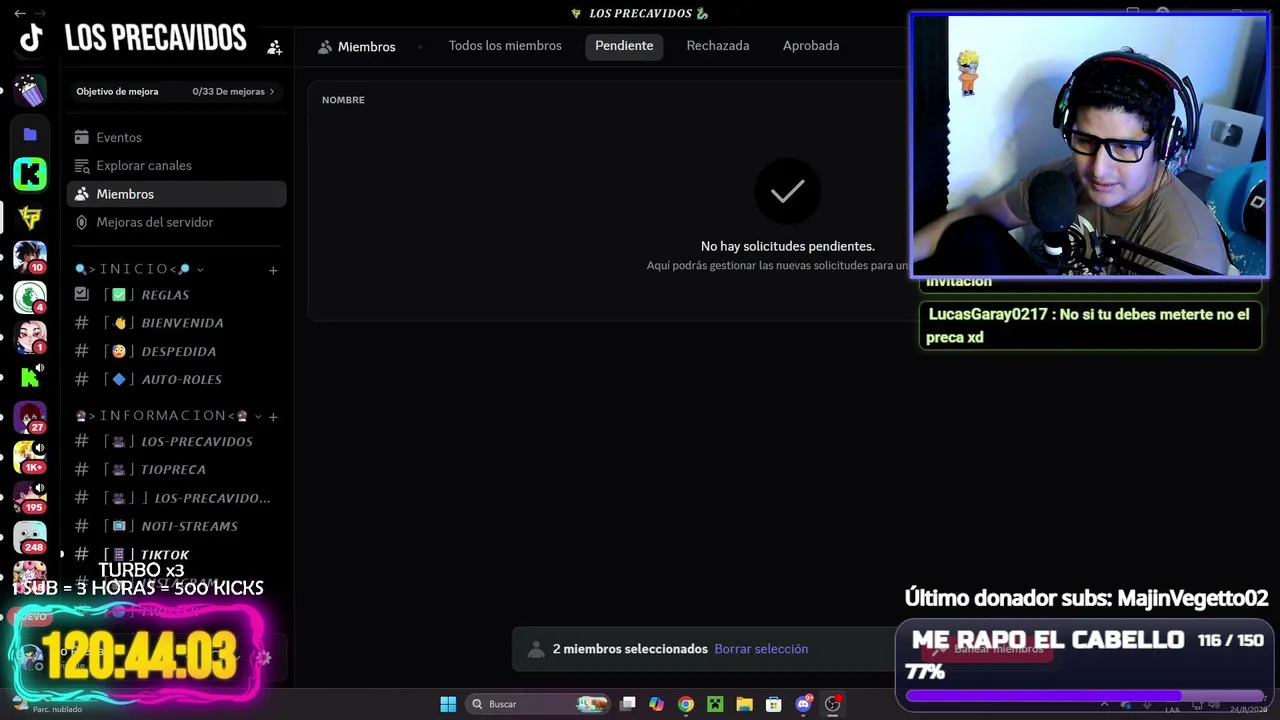Click the Borrar selección link
The width and height of the screenshot is (1280, 720).
pos(761,649)
